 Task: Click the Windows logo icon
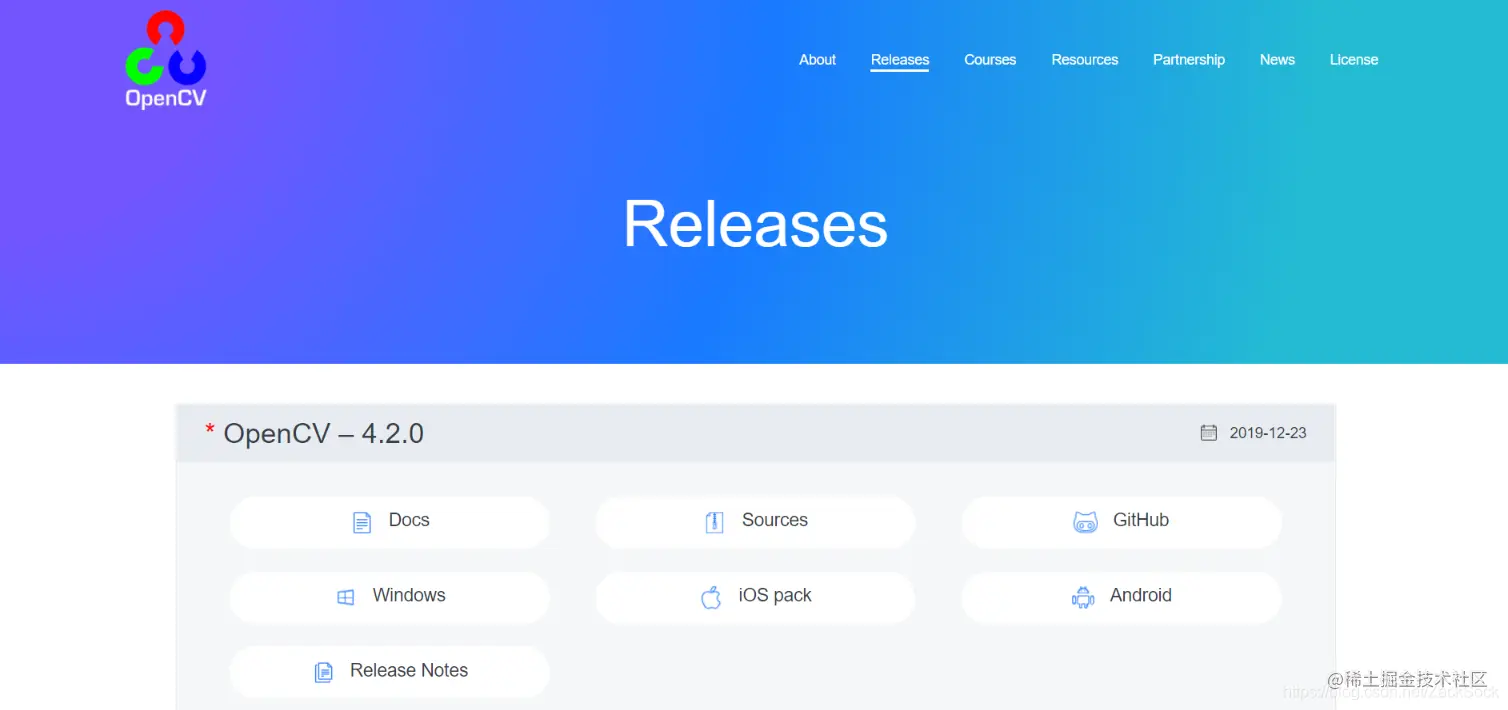(x=346, y=597)
